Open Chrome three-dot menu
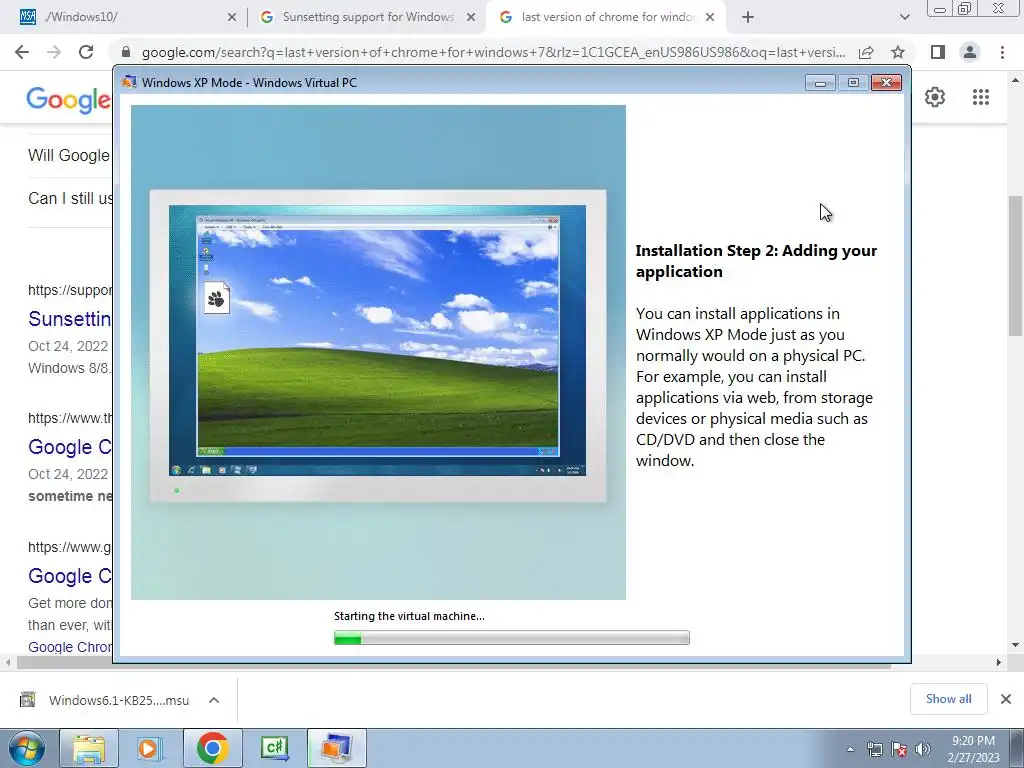Viewport: 1024px width, 768px height. click(1002, 52)
